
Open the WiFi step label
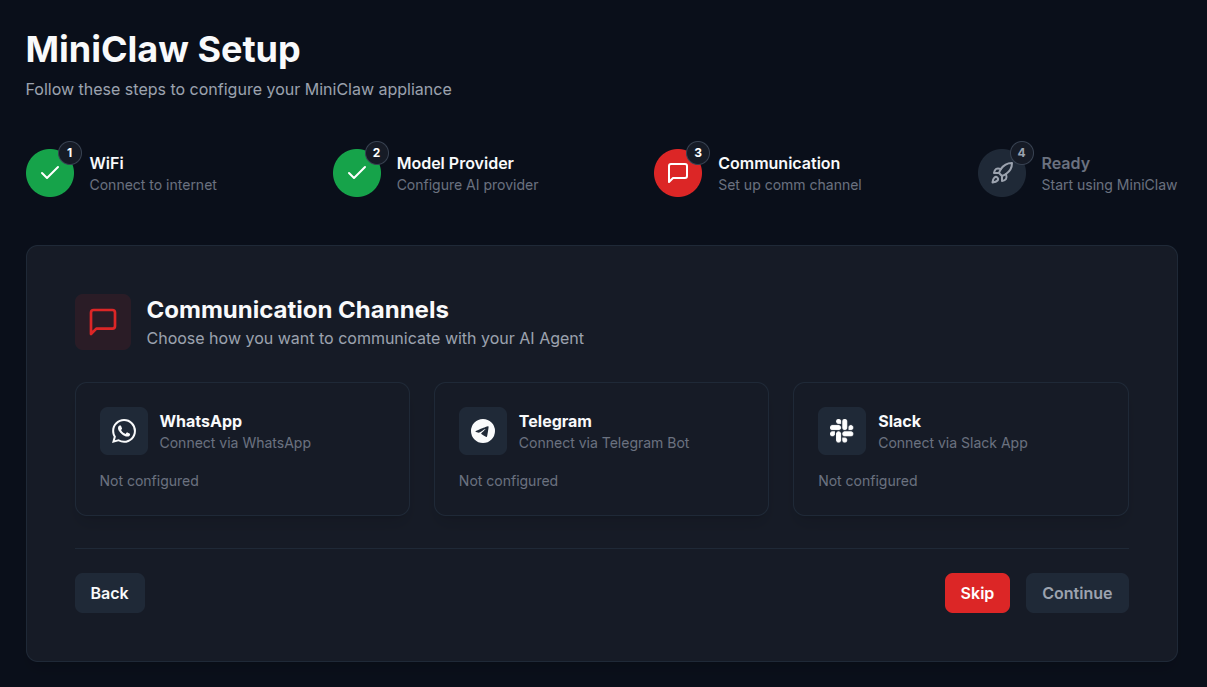[x=107, y=163]
